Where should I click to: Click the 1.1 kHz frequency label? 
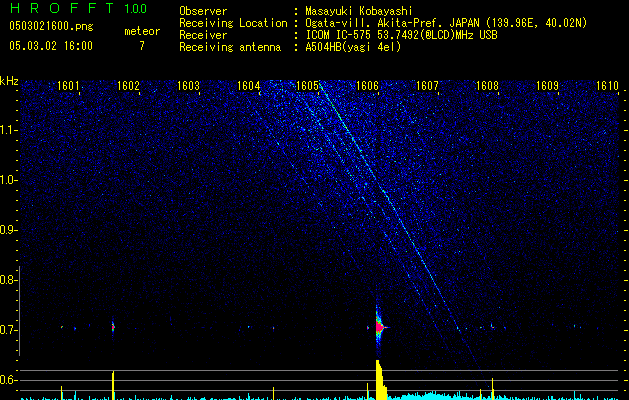tap(7, 130)
